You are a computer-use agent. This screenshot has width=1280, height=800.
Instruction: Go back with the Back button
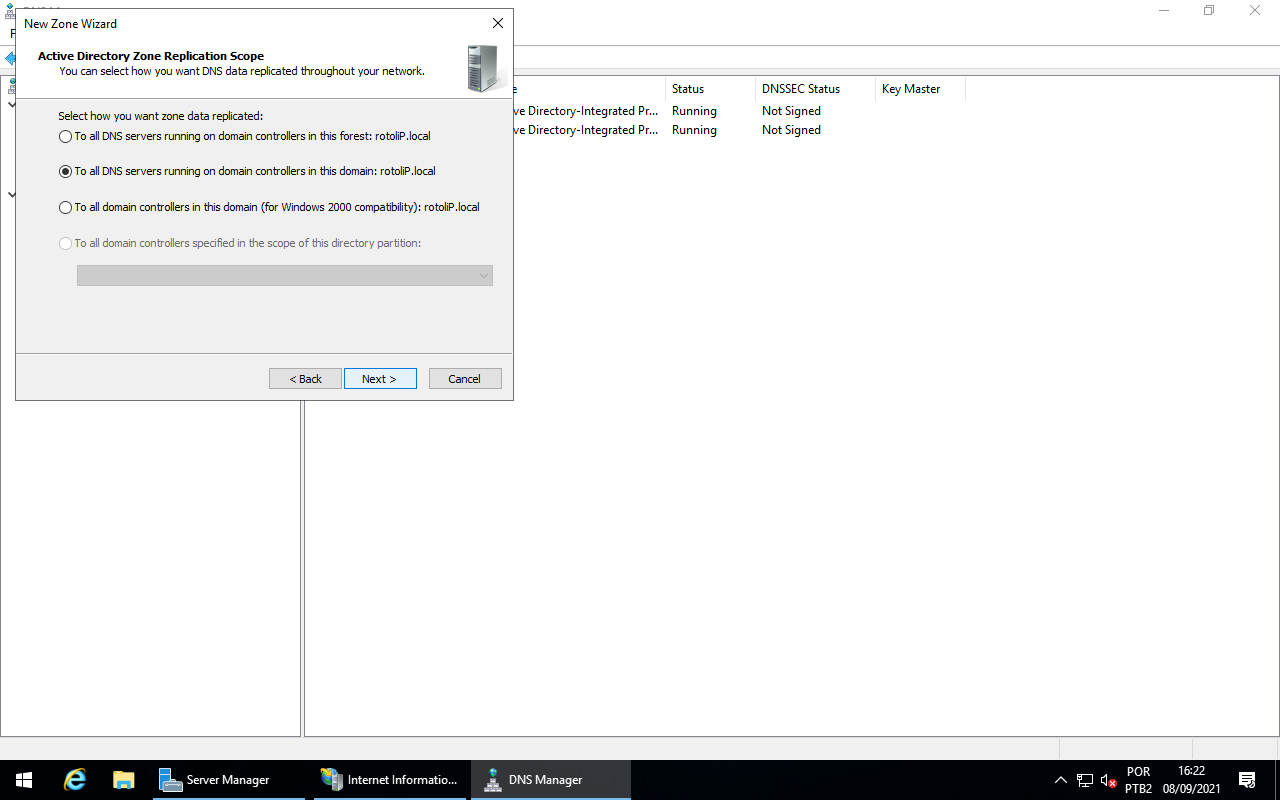click(305, 379)
